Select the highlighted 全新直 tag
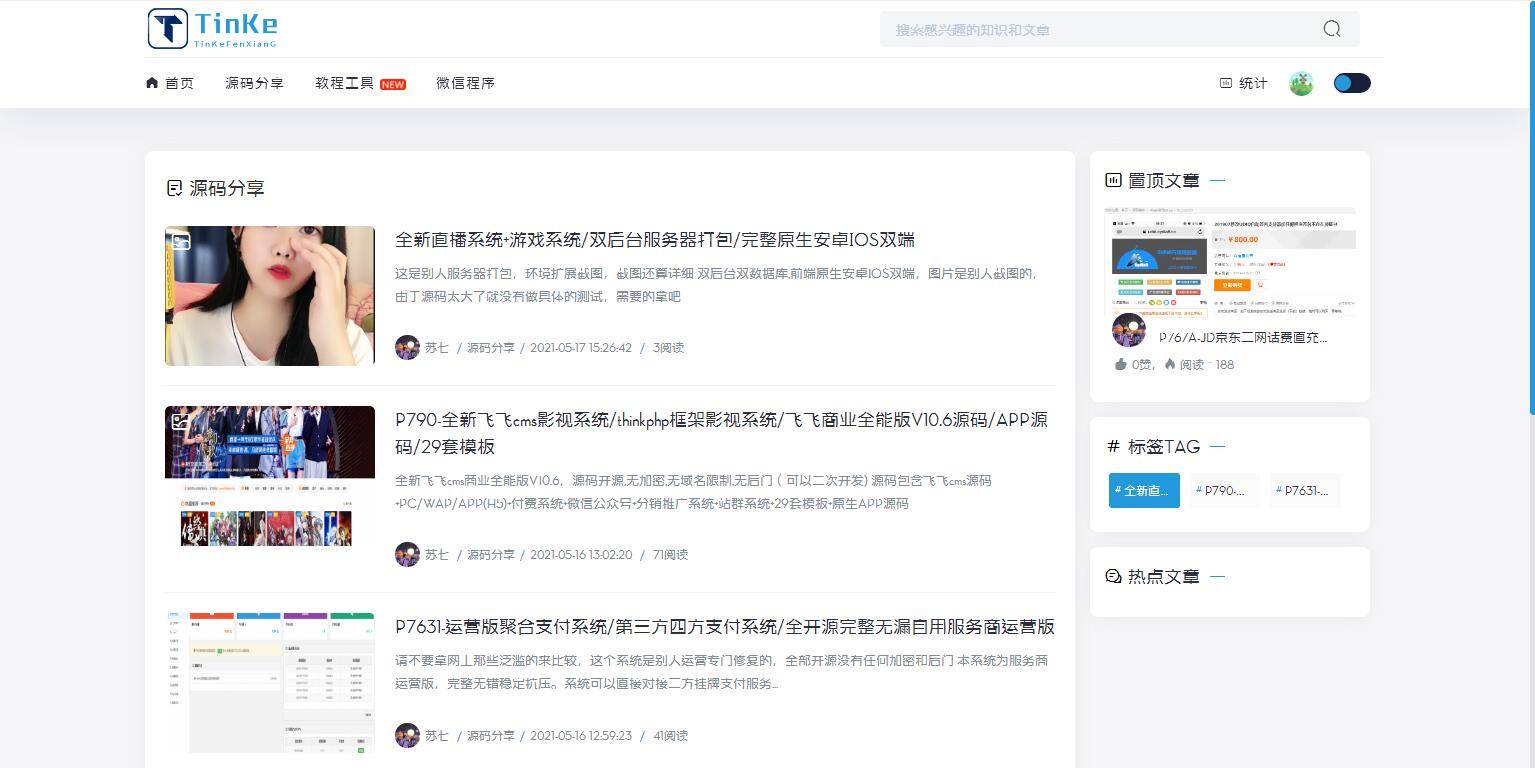The image size is (1535, 768). point(1143,490)
